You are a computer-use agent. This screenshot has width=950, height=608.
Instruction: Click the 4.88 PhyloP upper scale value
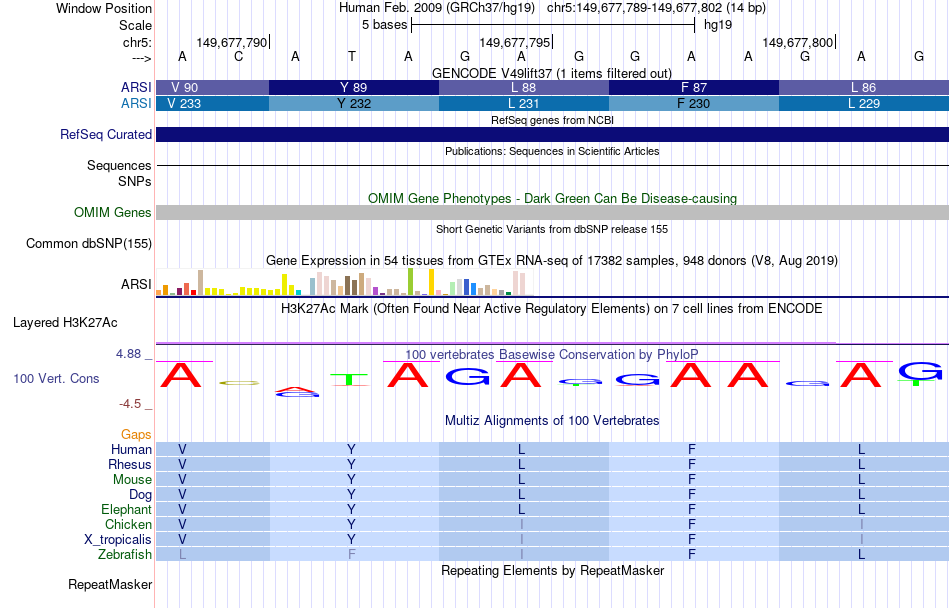pyautogui.click(x=128, y=354)
